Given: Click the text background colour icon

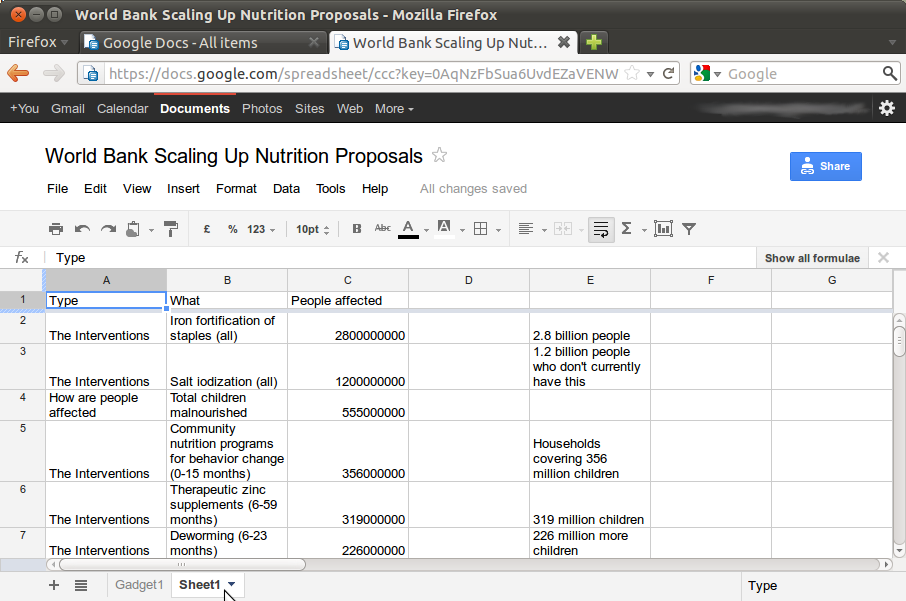Looking at the screenshot, I should click(x=444, y=229).
